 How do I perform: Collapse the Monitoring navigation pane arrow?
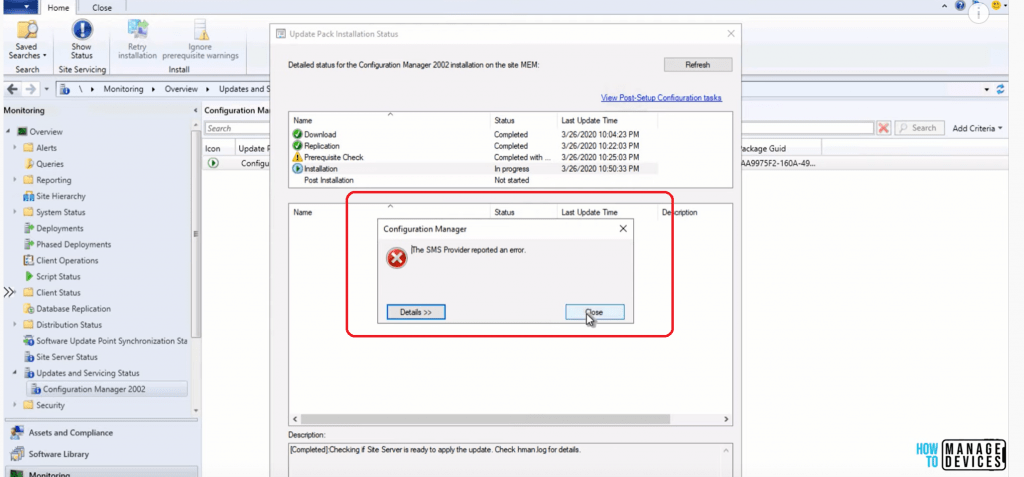point(196,111)
